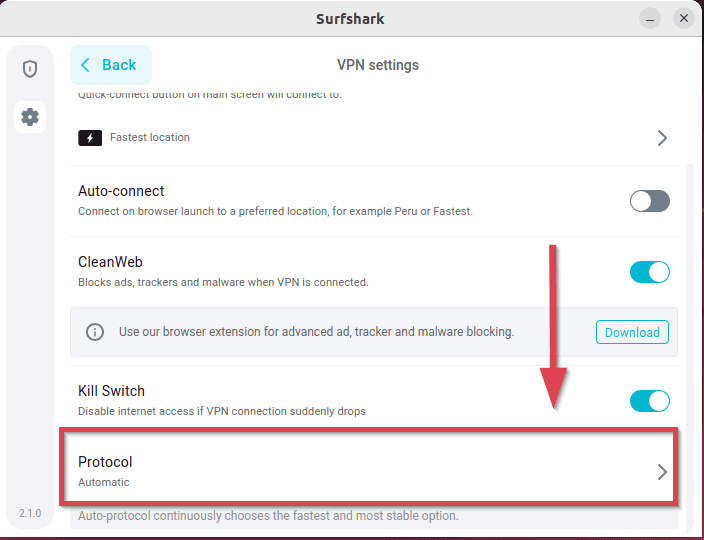Expand the Fastest location chevron
The width and height of the screenshot is (704, 540).
(x=662, y=138)
